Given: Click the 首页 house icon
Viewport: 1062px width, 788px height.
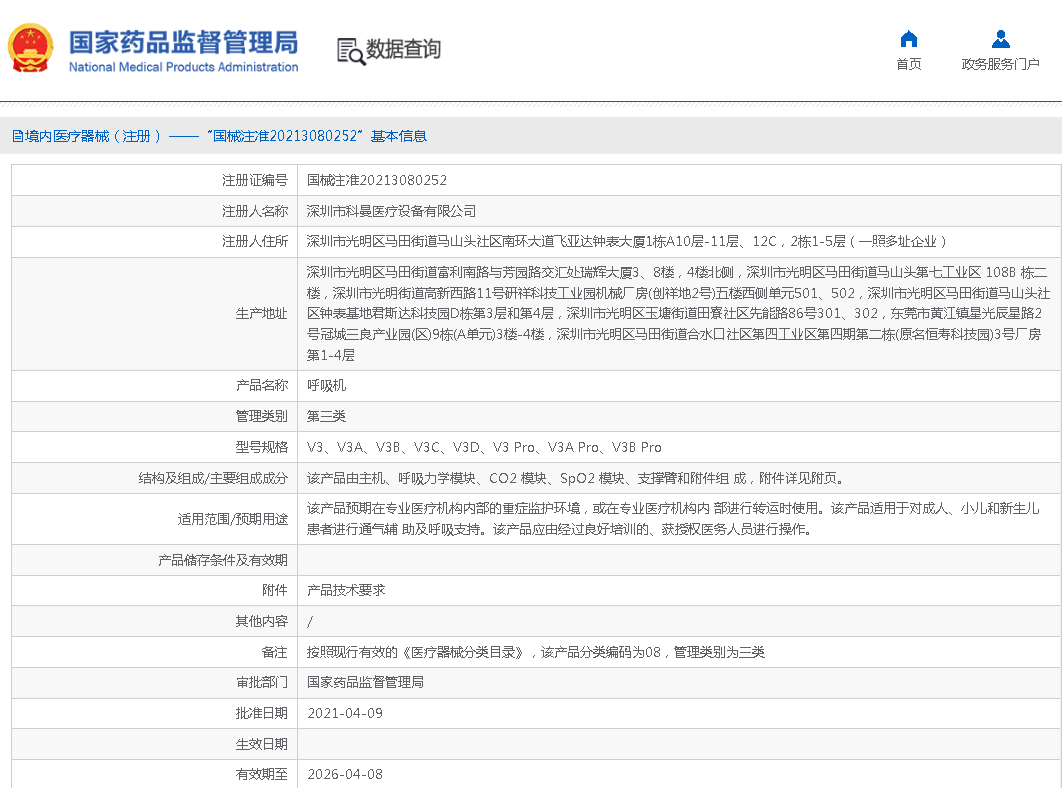Looking at the screenshot, I should pyautogui.click(x=908, y=39).
